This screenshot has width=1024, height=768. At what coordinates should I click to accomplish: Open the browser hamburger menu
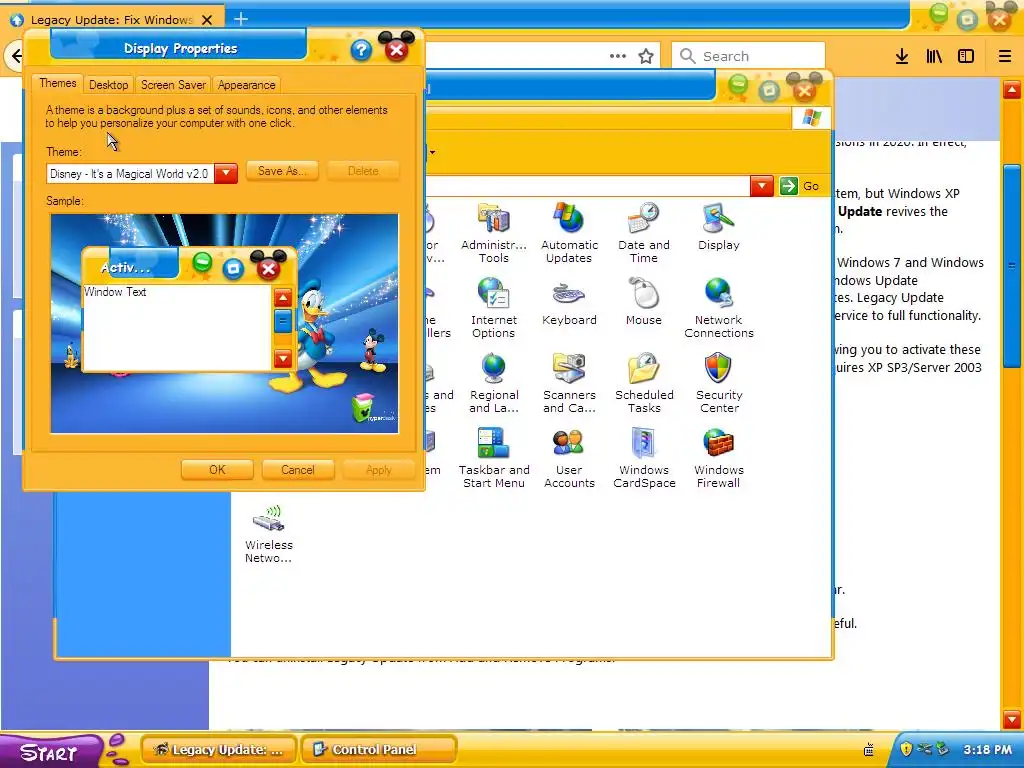[1005, 56]
